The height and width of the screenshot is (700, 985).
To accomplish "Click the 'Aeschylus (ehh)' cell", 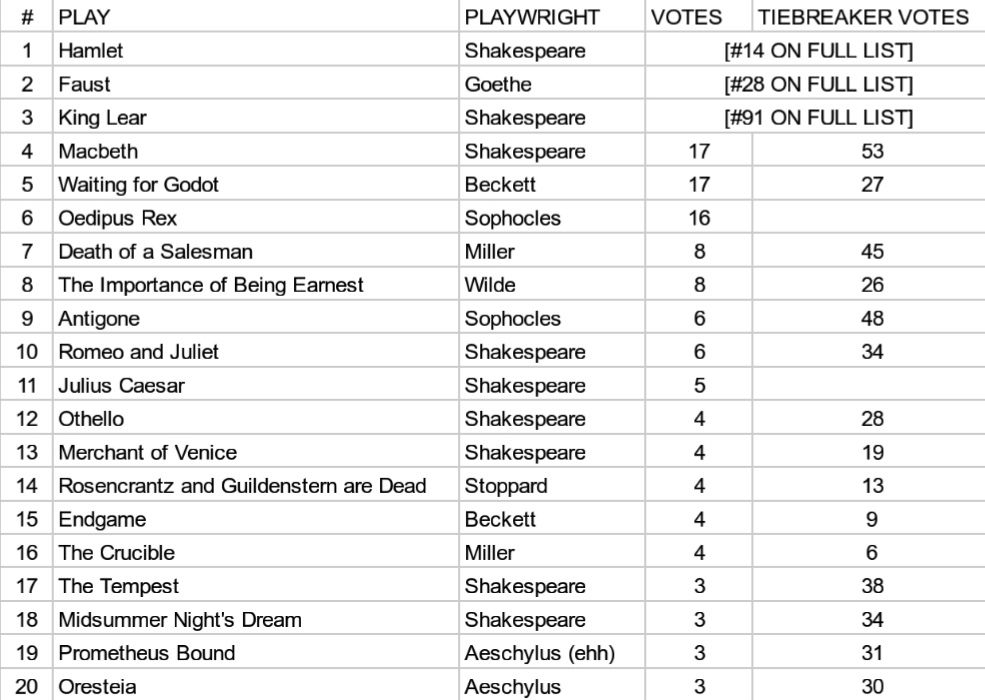I will coord(540,654).
